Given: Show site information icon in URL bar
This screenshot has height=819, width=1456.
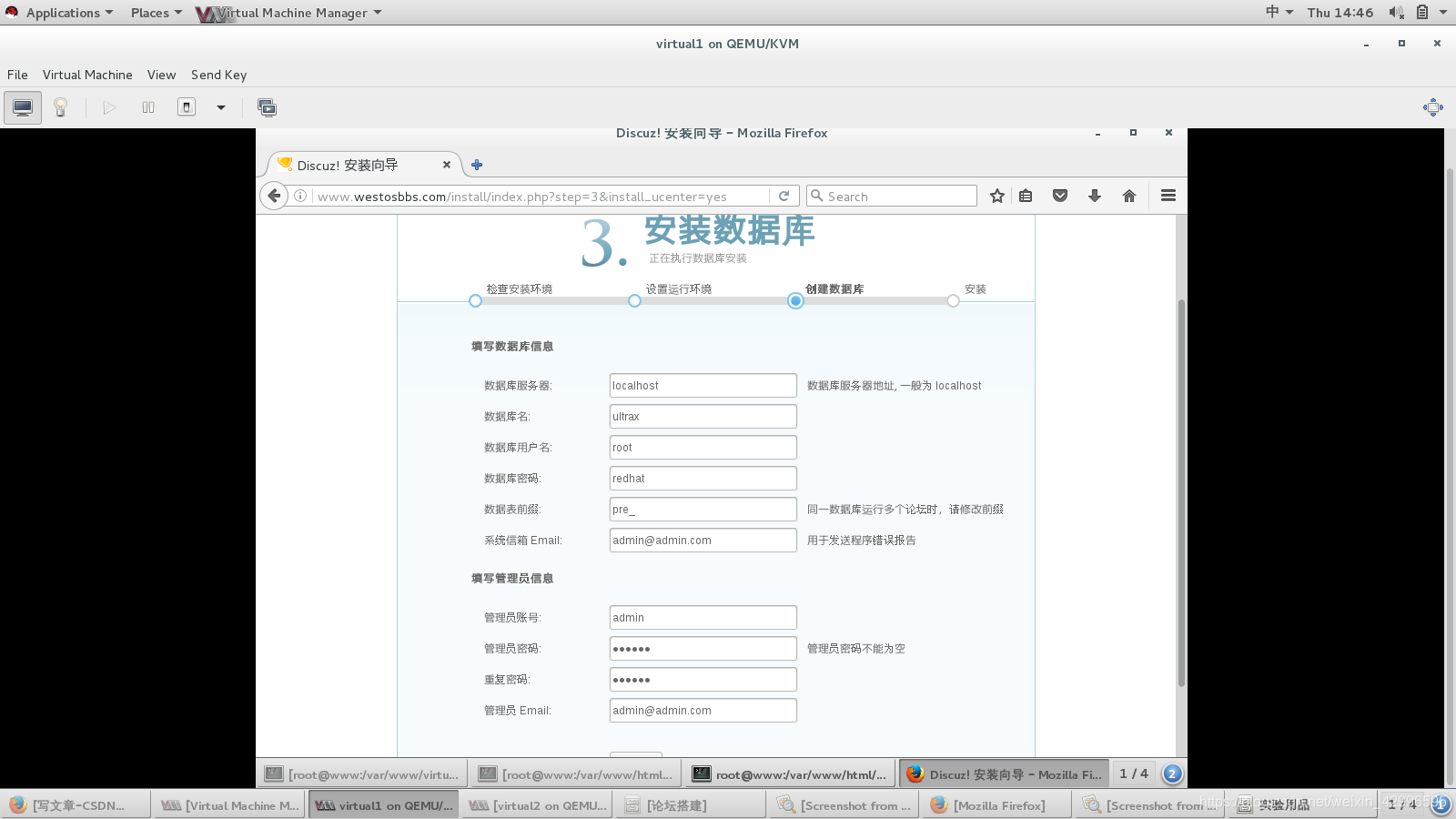Looking at the screenshot, I should tap(300, 196).
